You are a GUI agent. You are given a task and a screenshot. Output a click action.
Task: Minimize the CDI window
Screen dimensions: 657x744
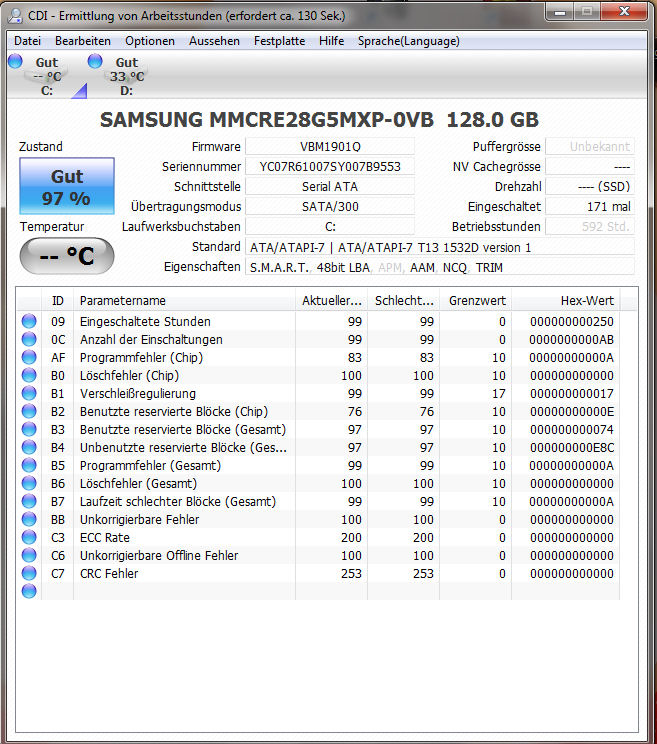pos(560,11)
